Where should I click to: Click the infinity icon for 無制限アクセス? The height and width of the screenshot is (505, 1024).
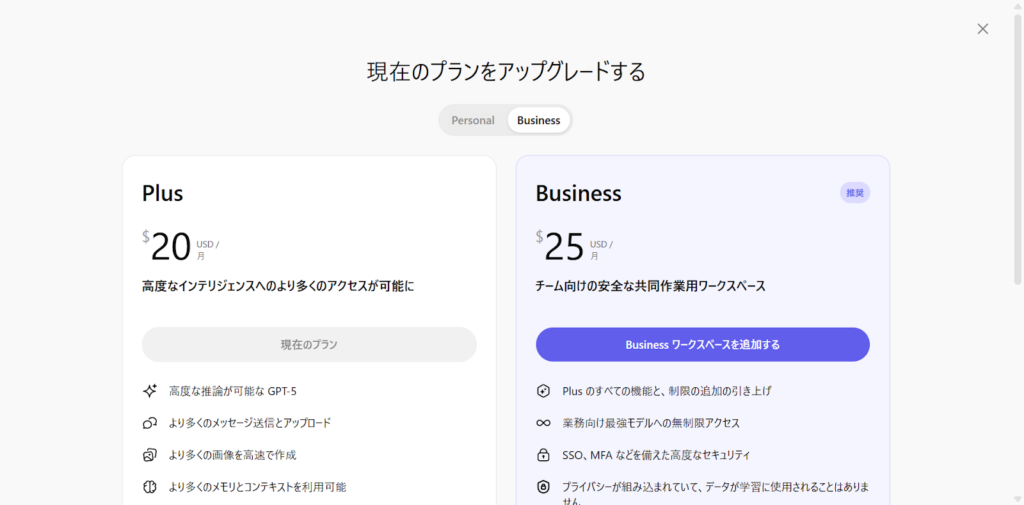(543, 423)
